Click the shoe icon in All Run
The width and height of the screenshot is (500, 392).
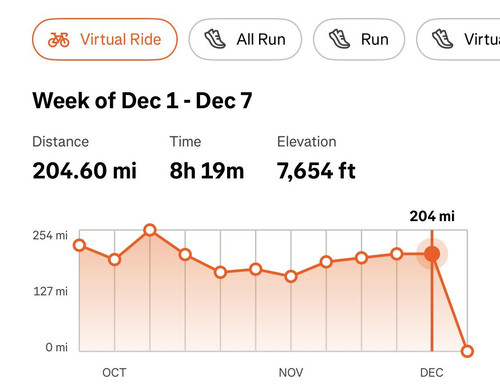[215, 39]
